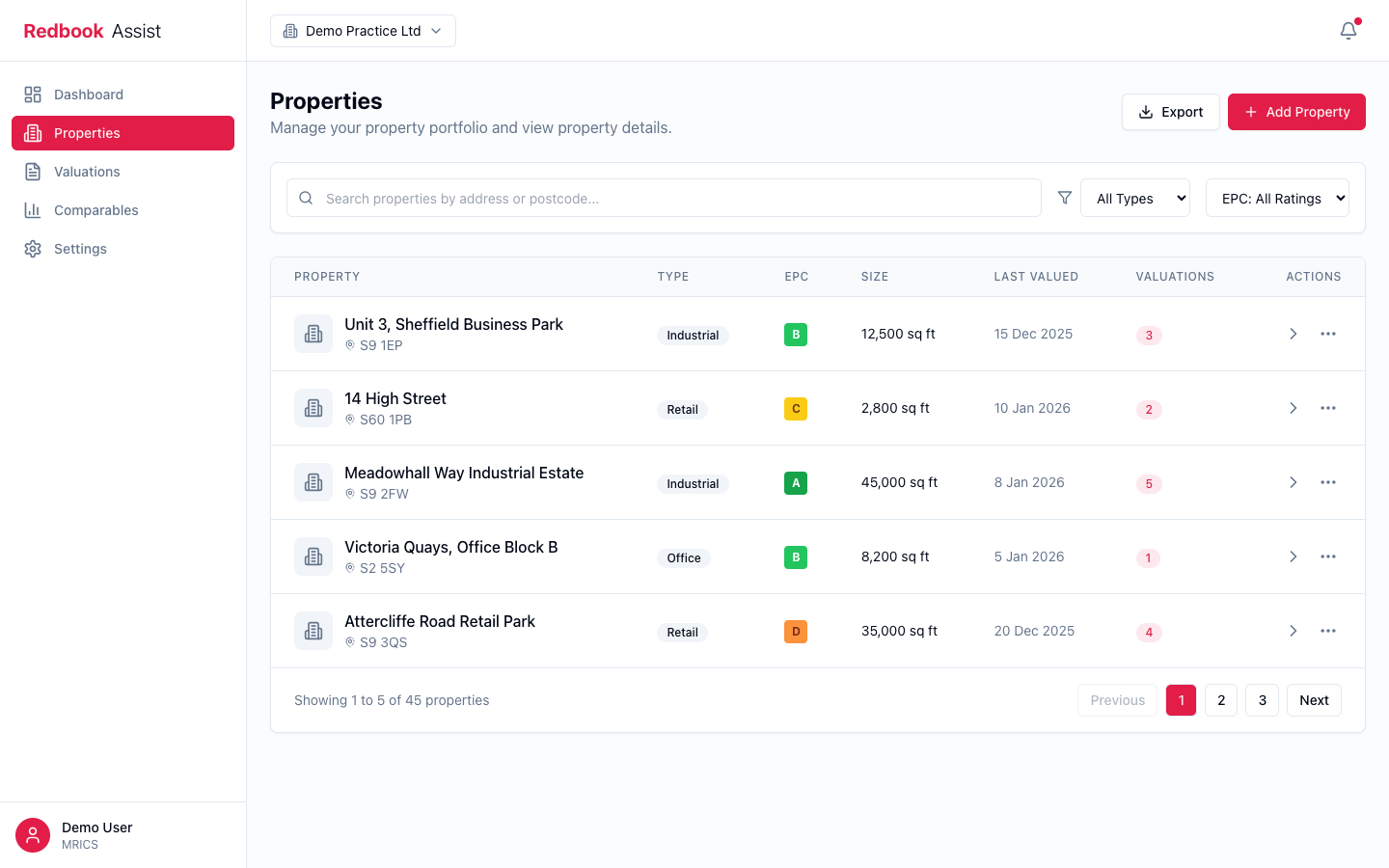Click the filter funnel icon
This screenshot has height=868, width=1389.
[x=1065, y=198]
